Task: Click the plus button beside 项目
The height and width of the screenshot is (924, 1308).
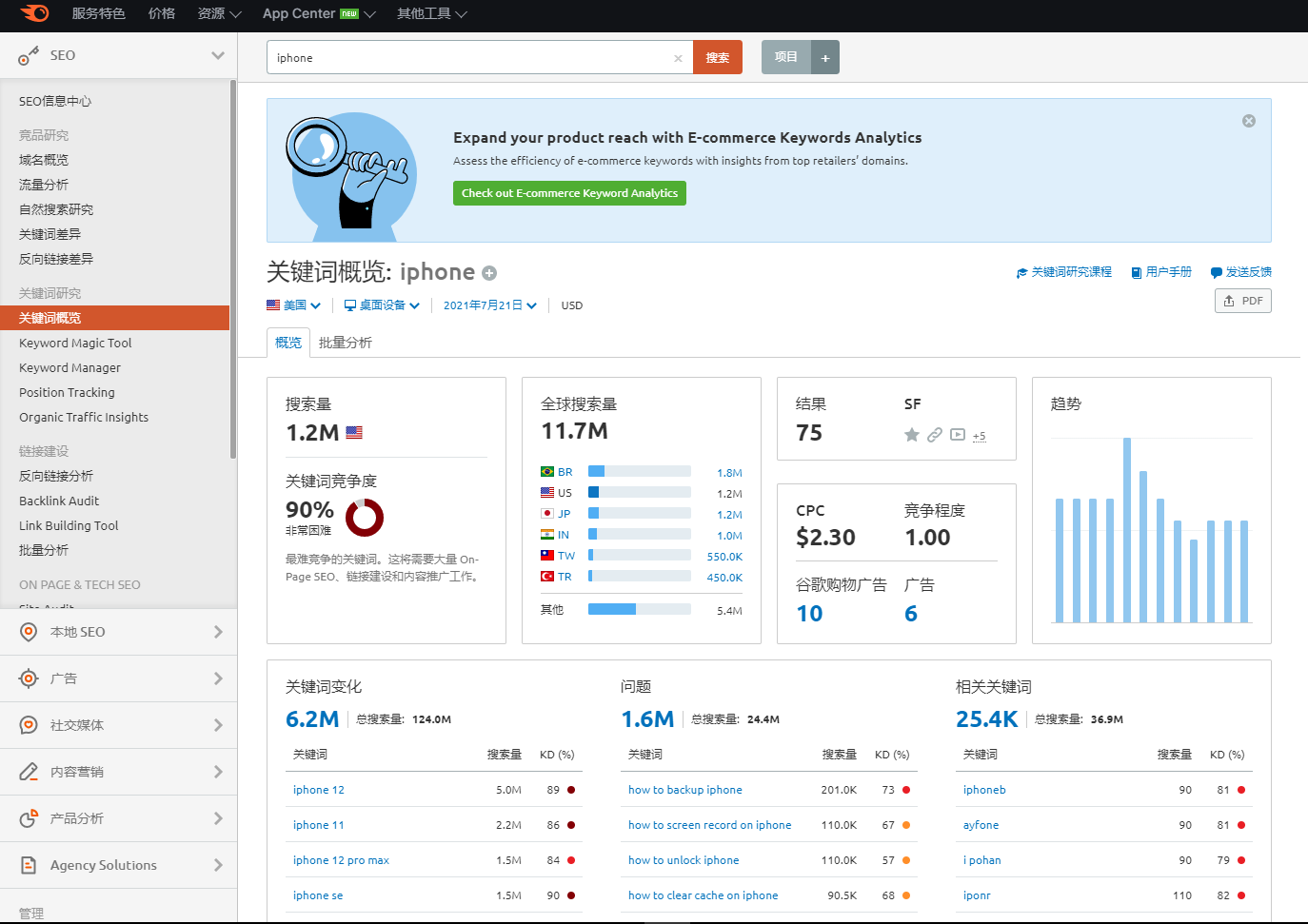Action: pos(825,57)
